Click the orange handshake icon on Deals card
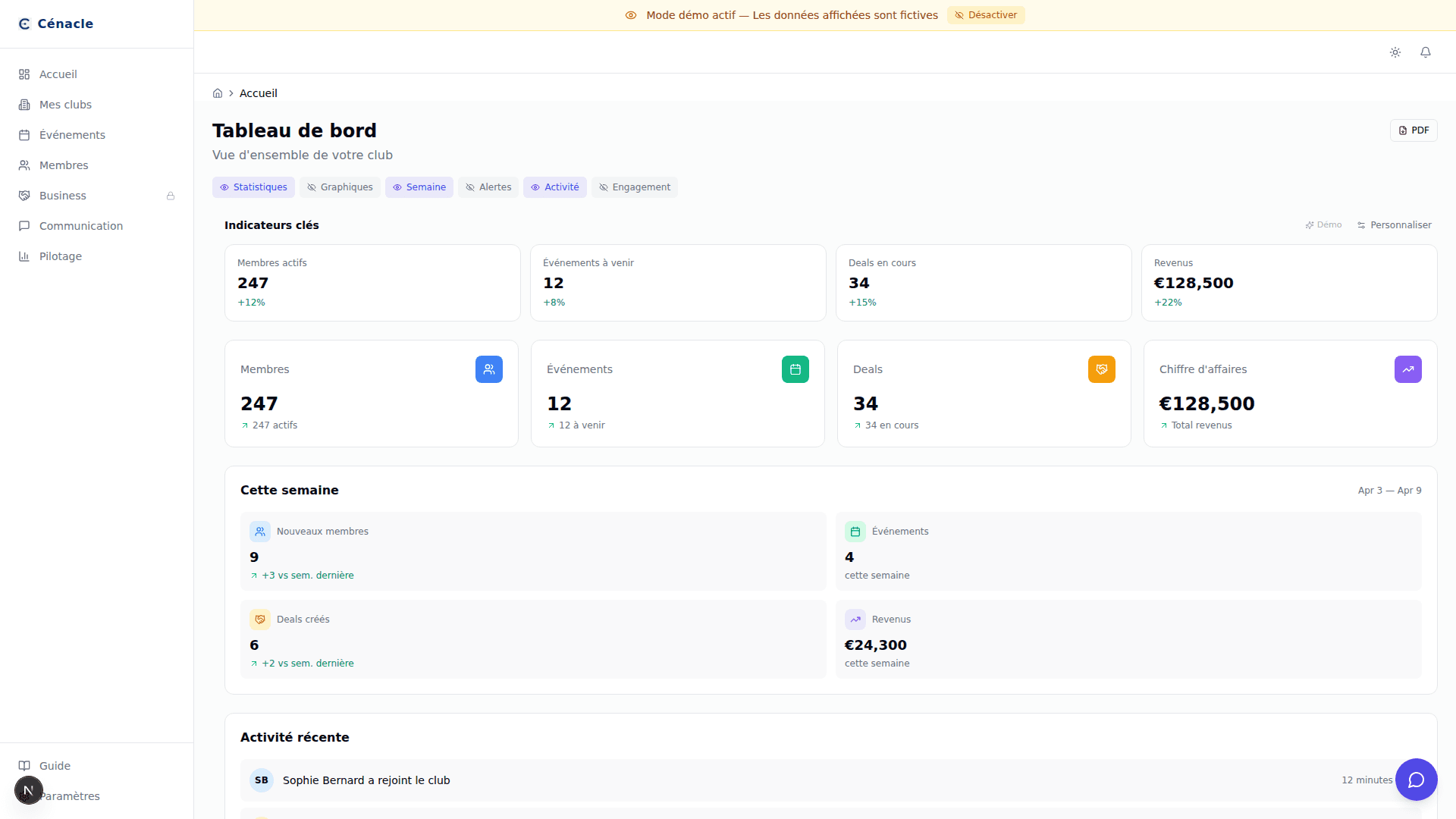This screenshot has height=819, width=1456. [x=1102, y=369]
